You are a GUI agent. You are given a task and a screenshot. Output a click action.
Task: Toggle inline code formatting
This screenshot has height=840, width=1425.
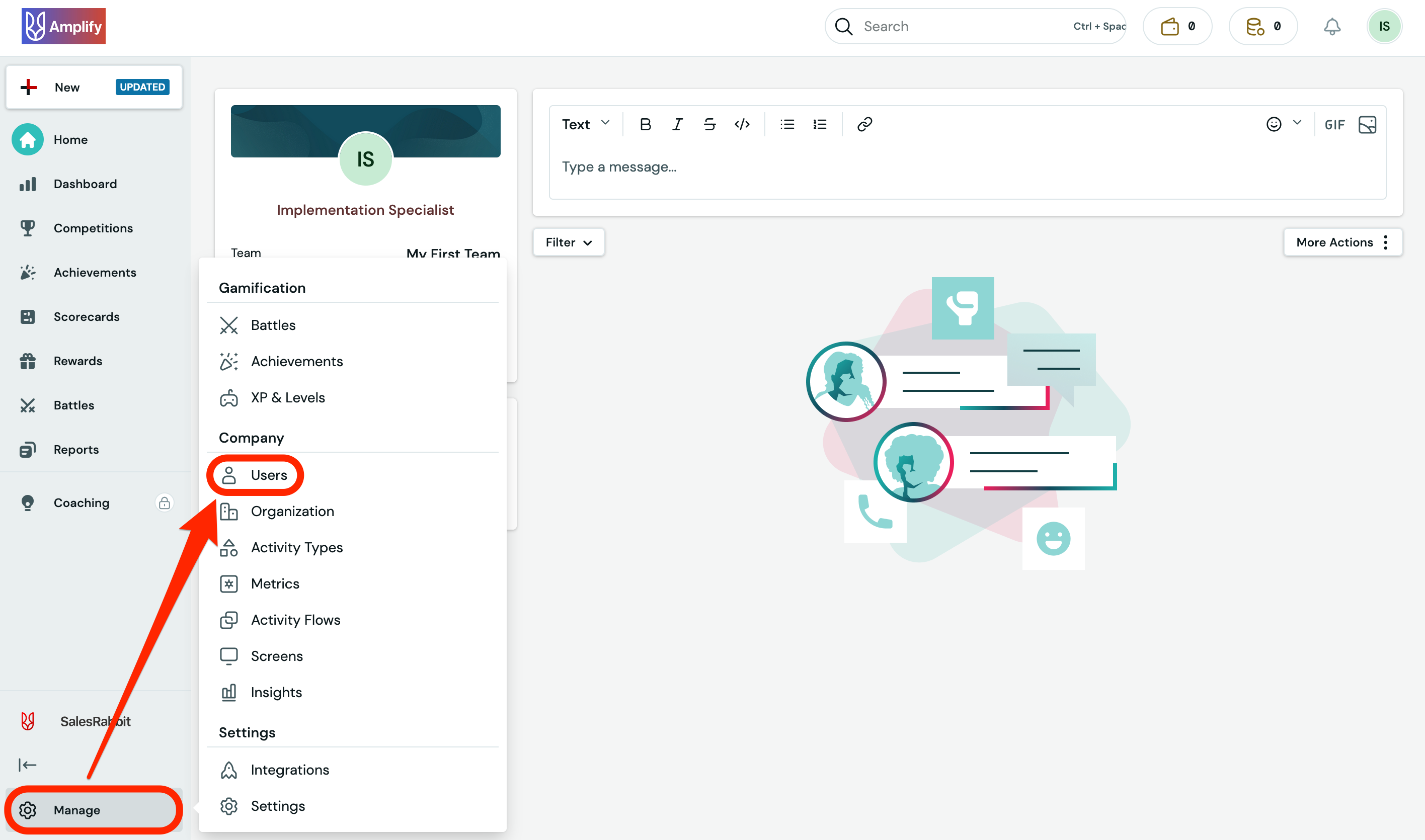point(742,124)
